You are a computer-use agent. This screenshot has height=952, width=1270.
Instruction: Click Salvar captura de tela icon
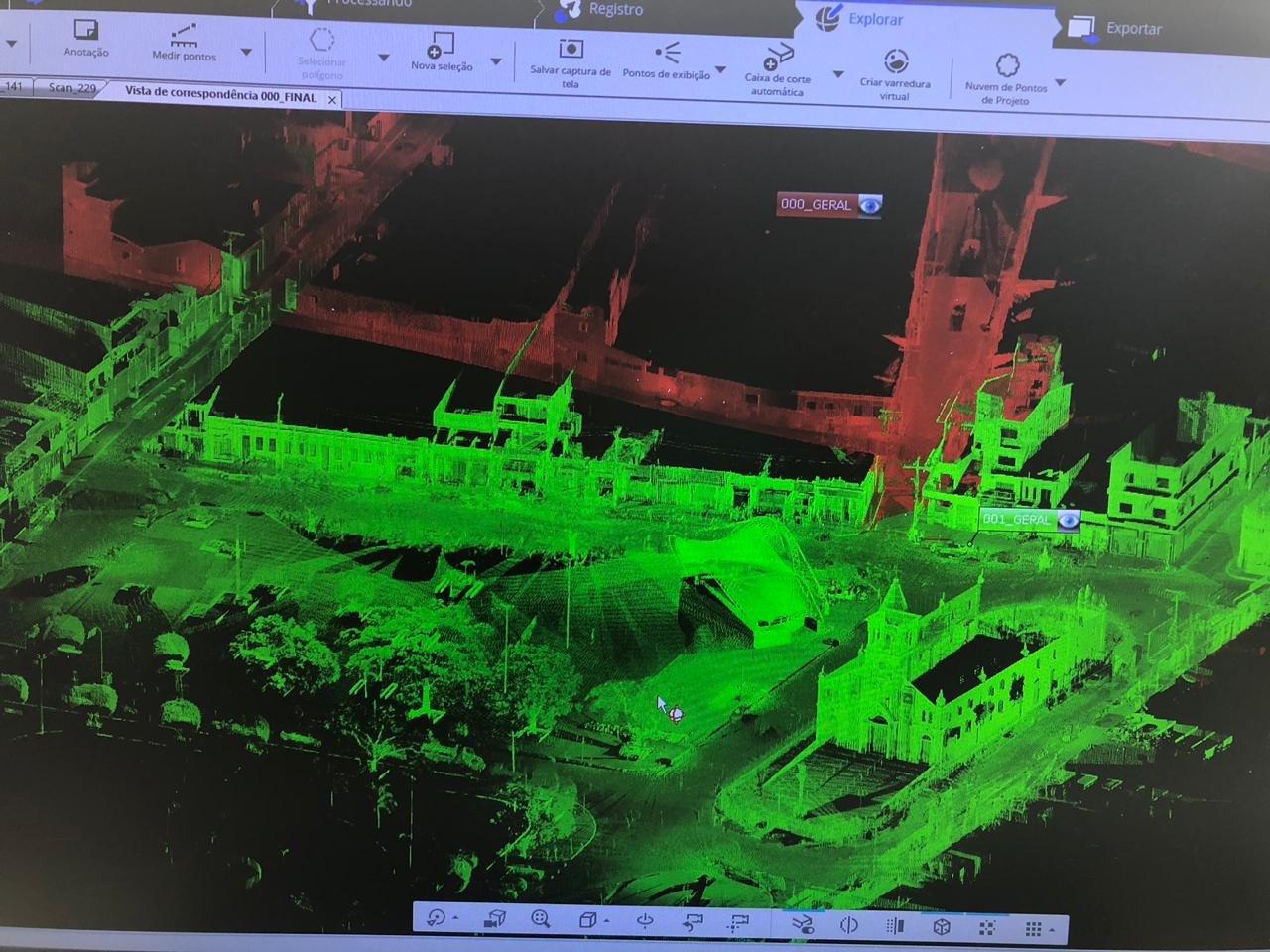tap(571, 49)
